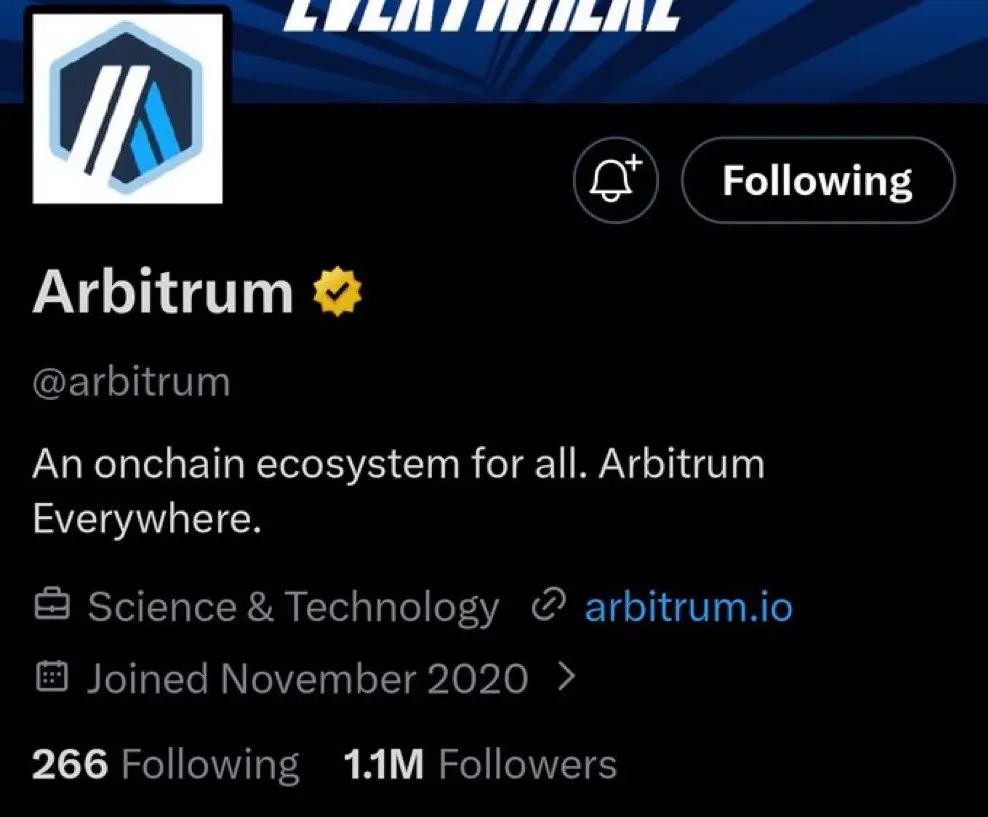Tap the bio text 'An onchain ecosystem'

pyautogui.click(x=245, y=464)
